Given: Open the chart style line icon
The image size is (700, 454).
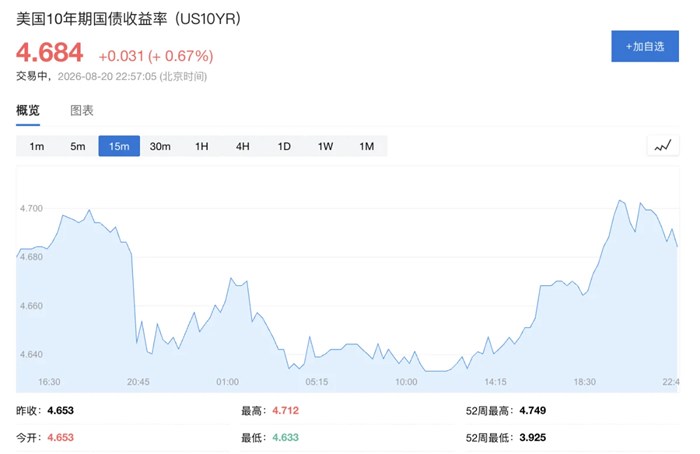Looking at the screenshot, I should point(663,146).
